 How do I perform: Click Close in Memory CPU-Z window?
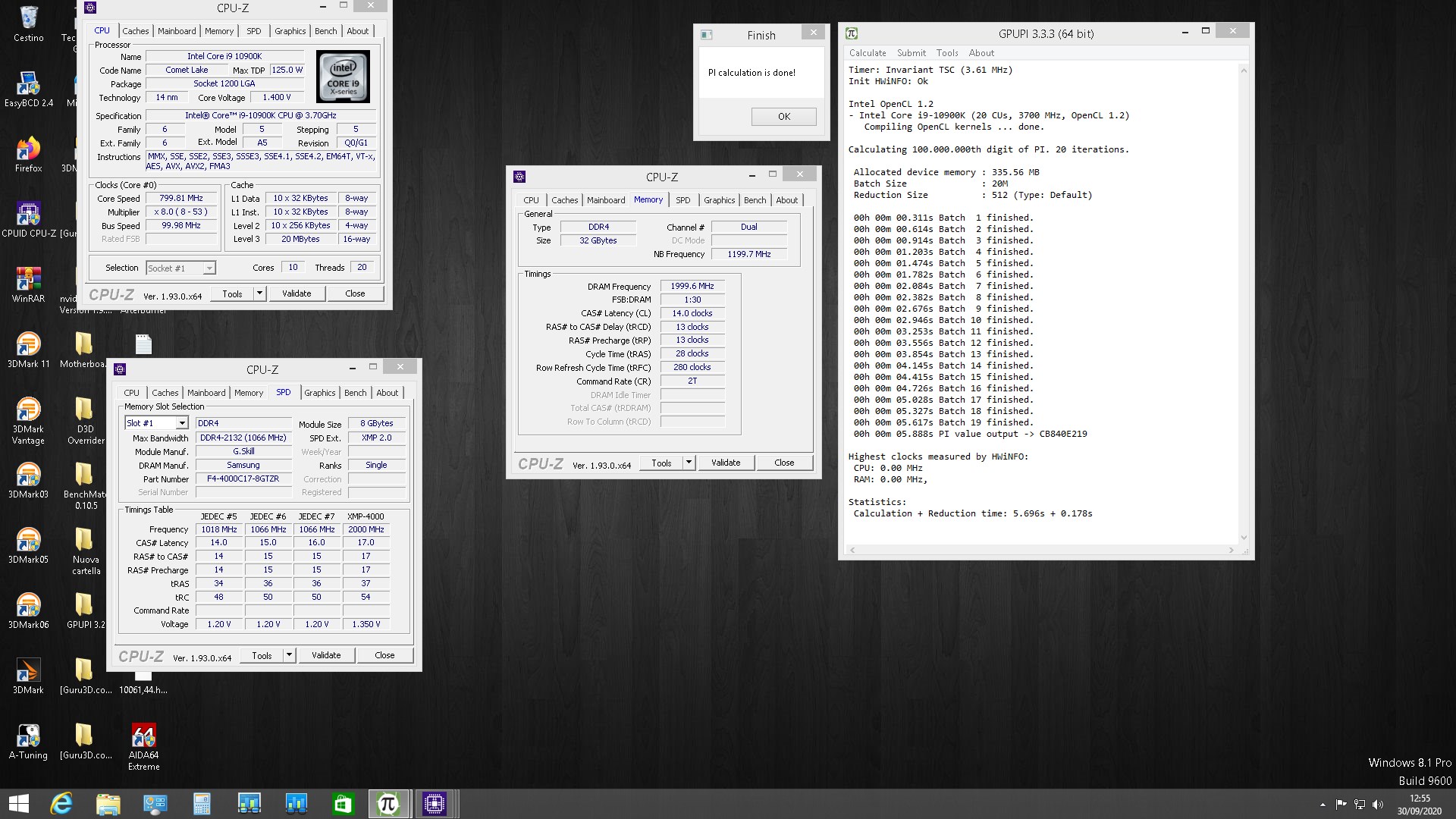coord(784,463)
